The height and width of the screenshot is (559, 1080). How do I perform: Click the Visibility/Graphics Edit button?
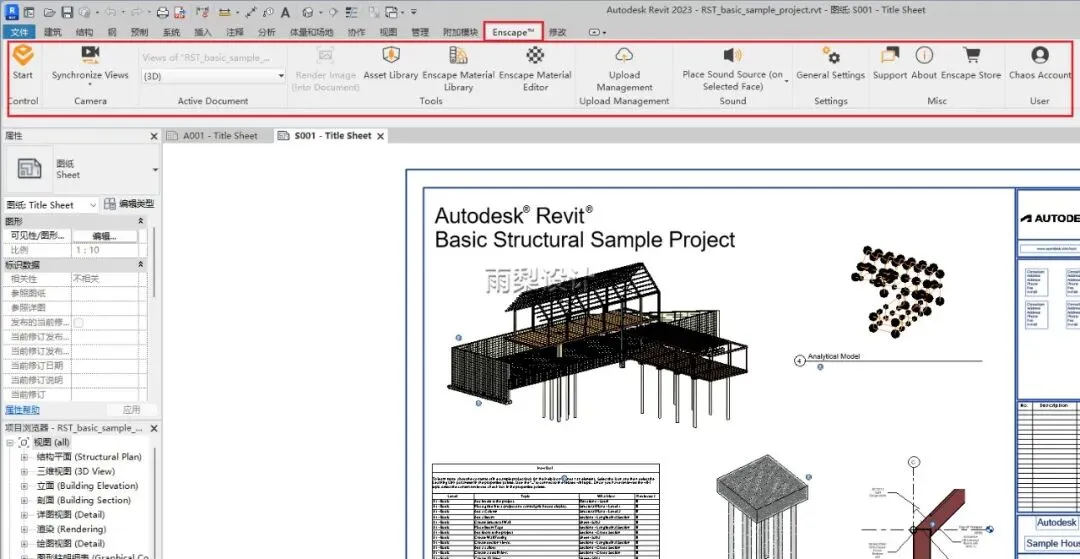pos(105,235)
